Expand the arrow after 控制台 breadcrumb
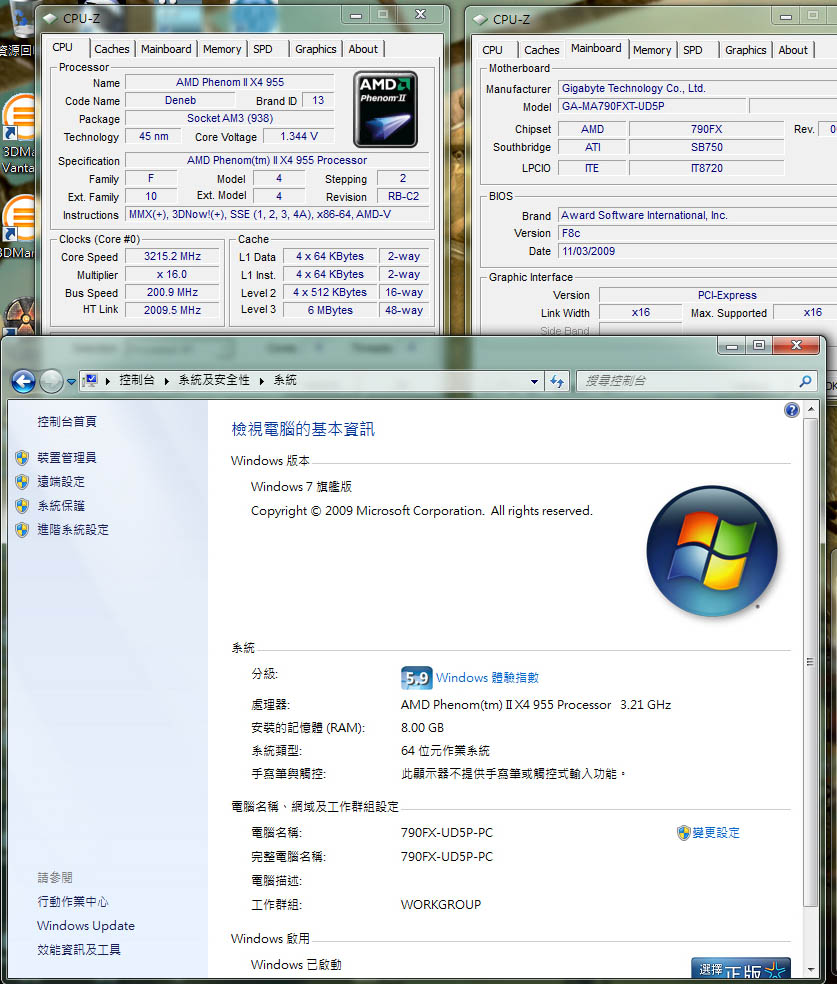This screenshot has width=837, height=984. point(166,381)
